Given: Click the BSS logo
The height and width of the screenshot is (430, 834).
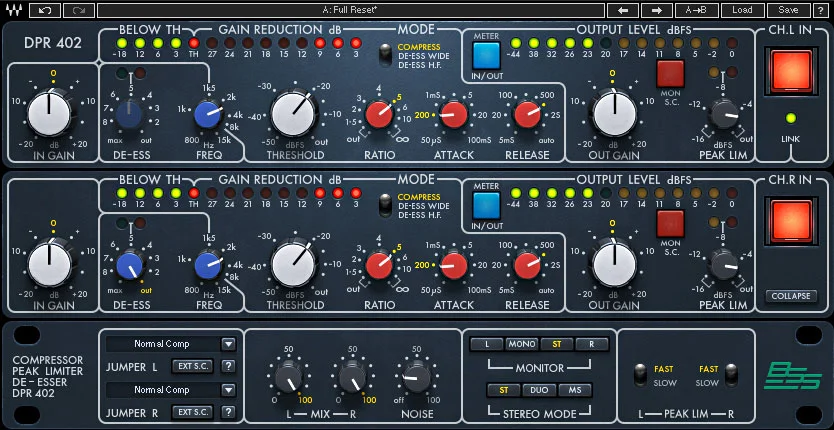Looking at the screenshot, I should click(x=791, y=376).
